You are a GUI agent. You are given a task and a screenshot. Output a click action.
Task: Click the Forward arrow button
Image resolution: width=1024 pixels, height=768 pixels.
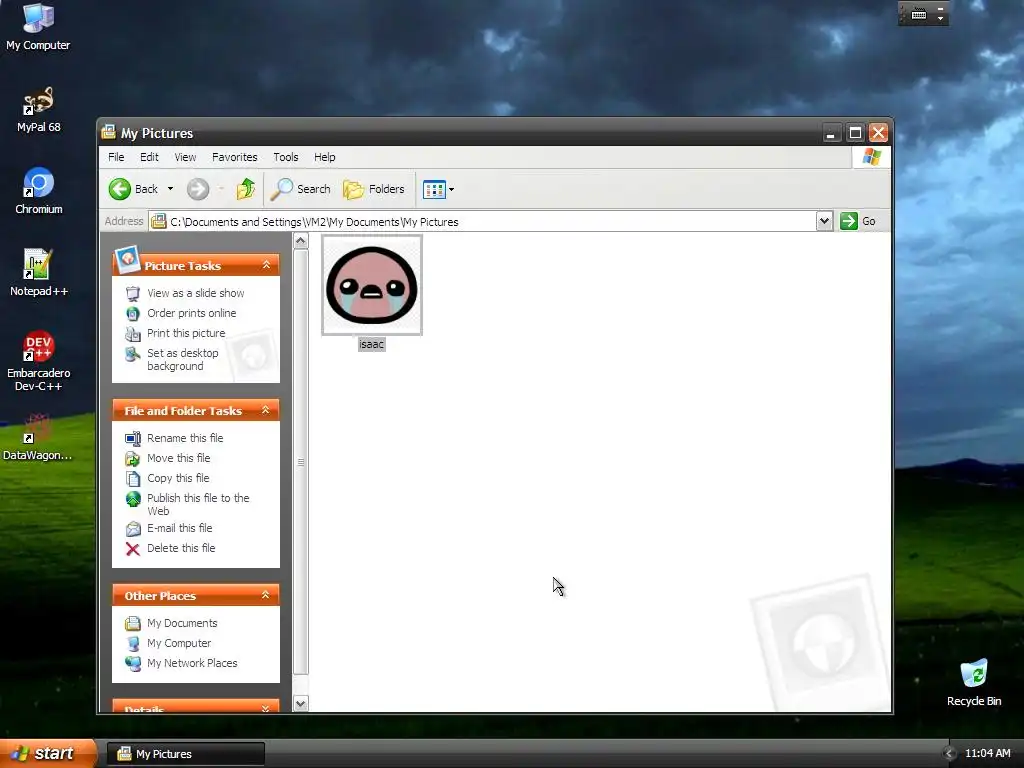(x=198, y=189)
